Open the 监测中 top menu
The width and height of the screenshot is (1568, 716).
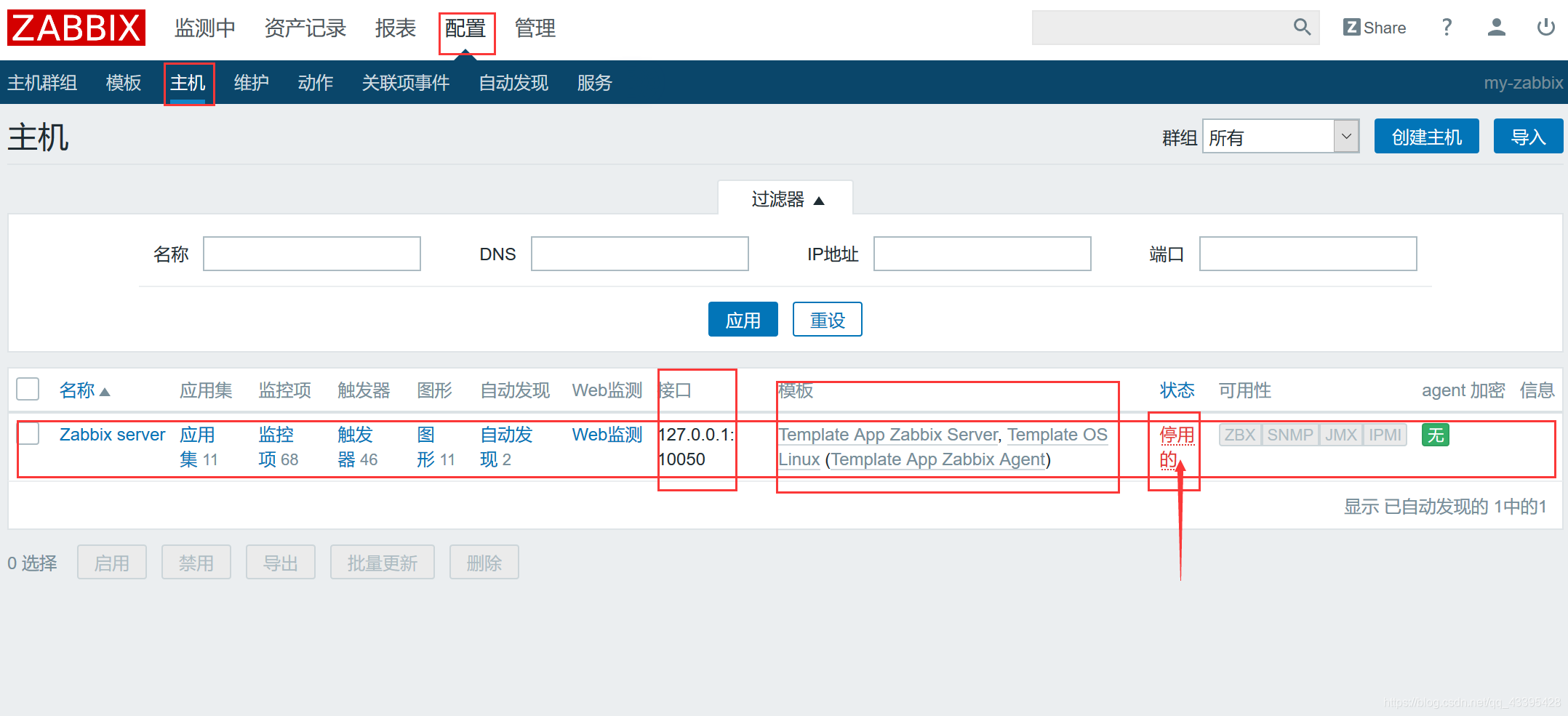click(205, 28)
